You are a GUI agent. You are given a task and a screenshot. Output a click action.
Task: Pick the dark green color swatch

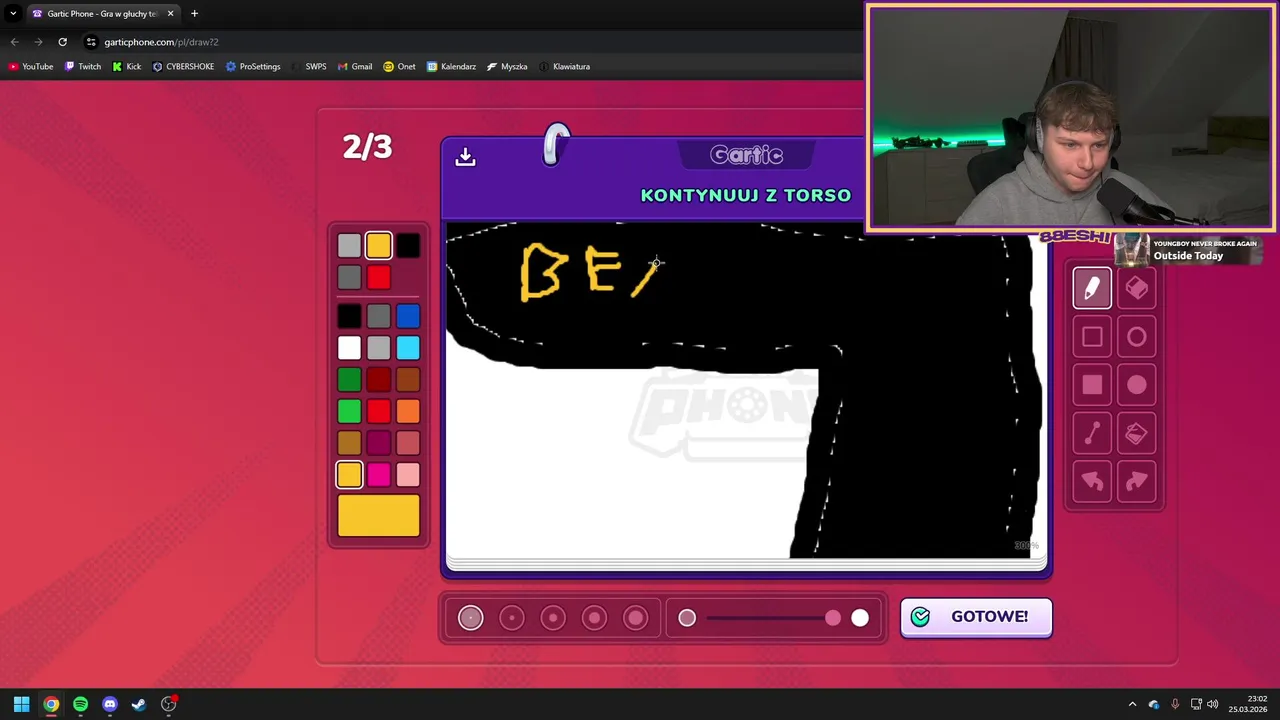(x=349, y=380)
